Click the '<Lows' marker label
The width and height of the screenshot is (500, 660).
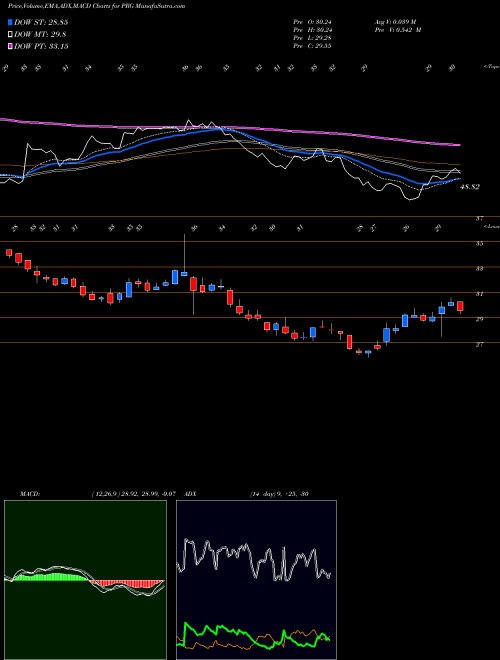[491, 226]
